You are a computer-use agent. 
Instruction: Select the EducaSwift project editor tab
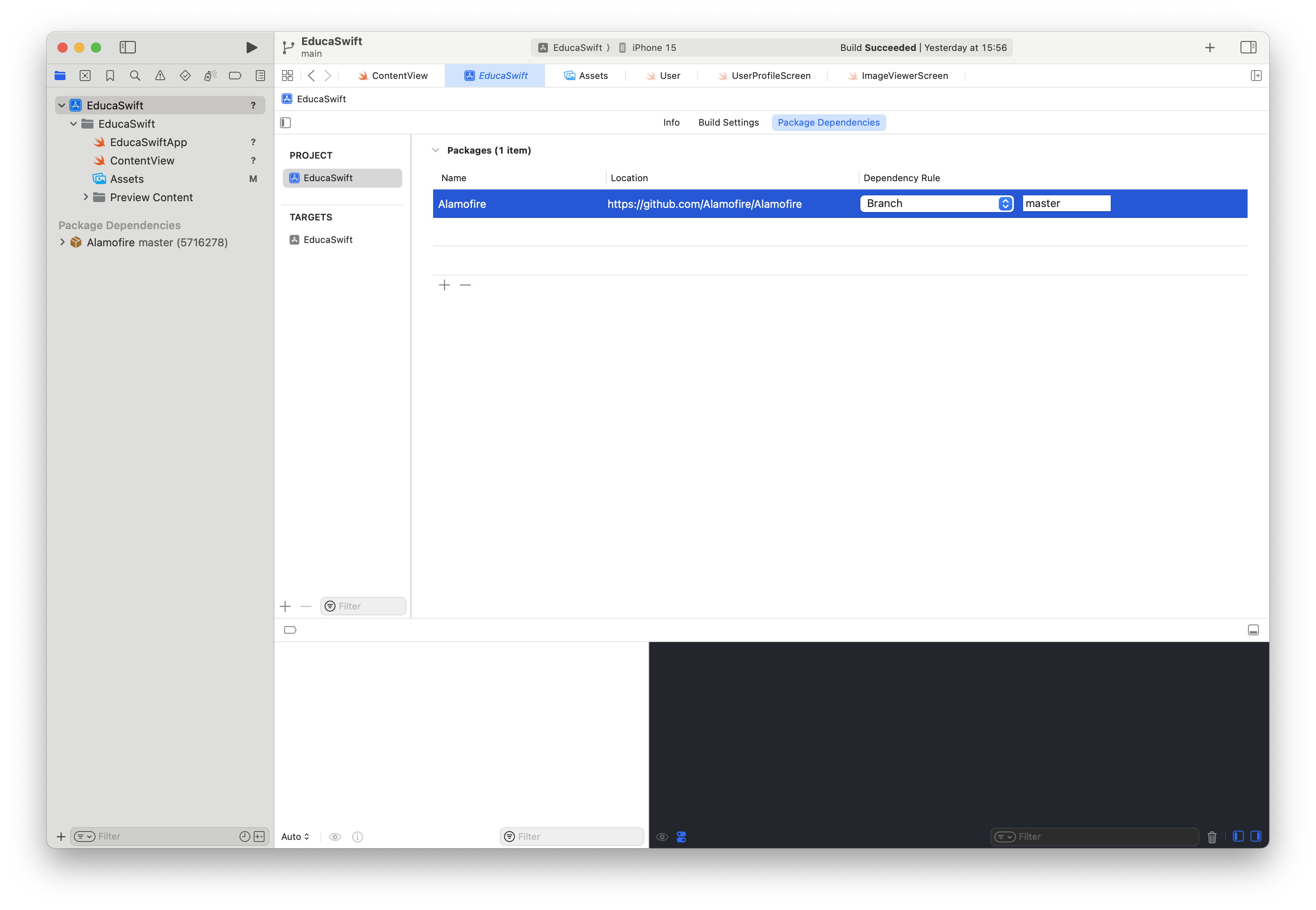pos(495,76)
